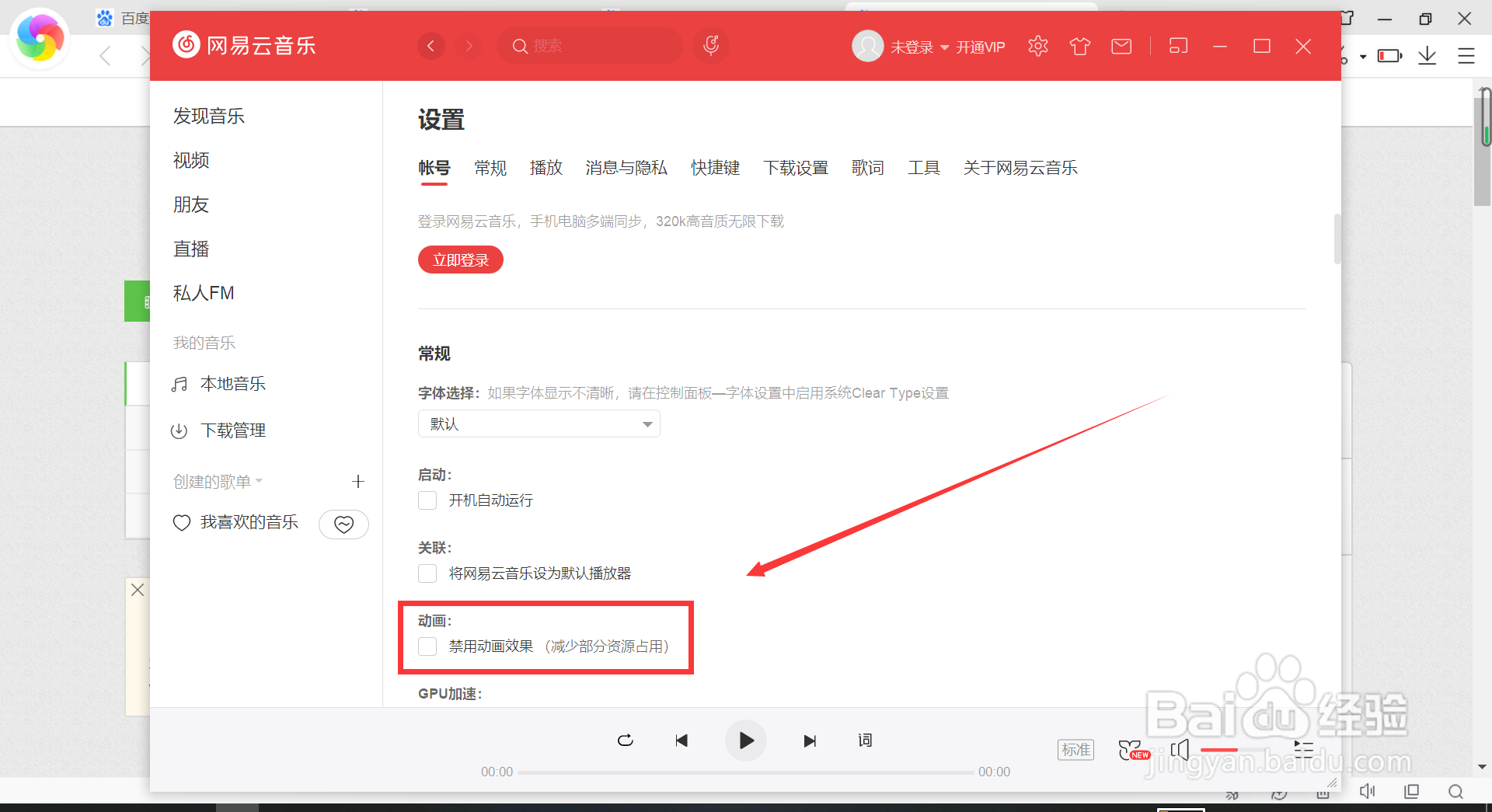Screen dimensions: 1492x812
Task: Click browser back arrow in background window
Action: [x=106, y=56]
